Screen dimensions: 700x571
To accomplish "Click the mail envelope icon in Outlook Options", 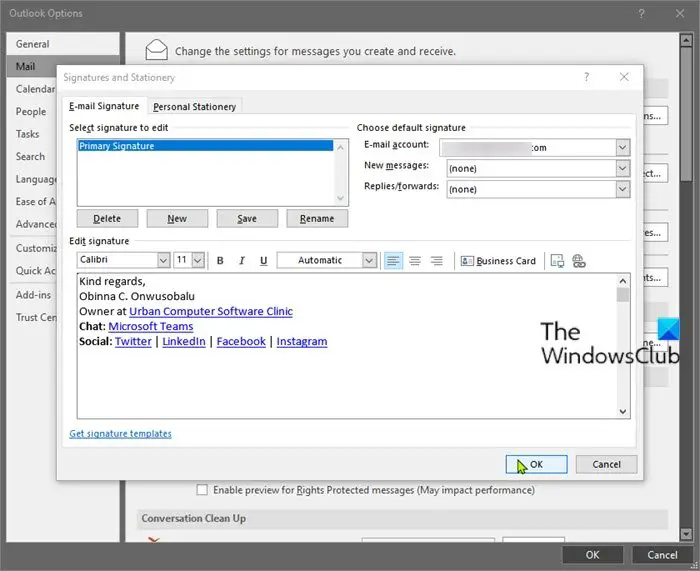I will 157,50.
